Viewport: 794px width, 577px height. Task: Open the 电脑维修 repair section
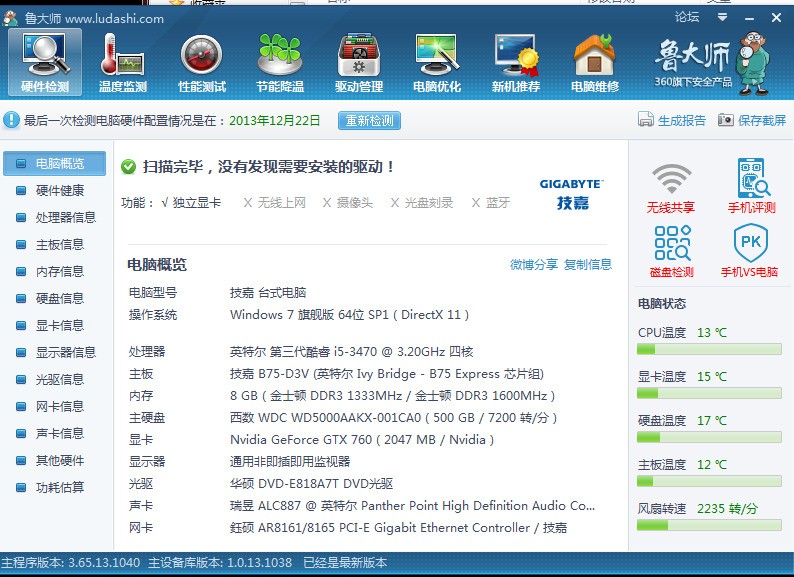tap(594, 62)
